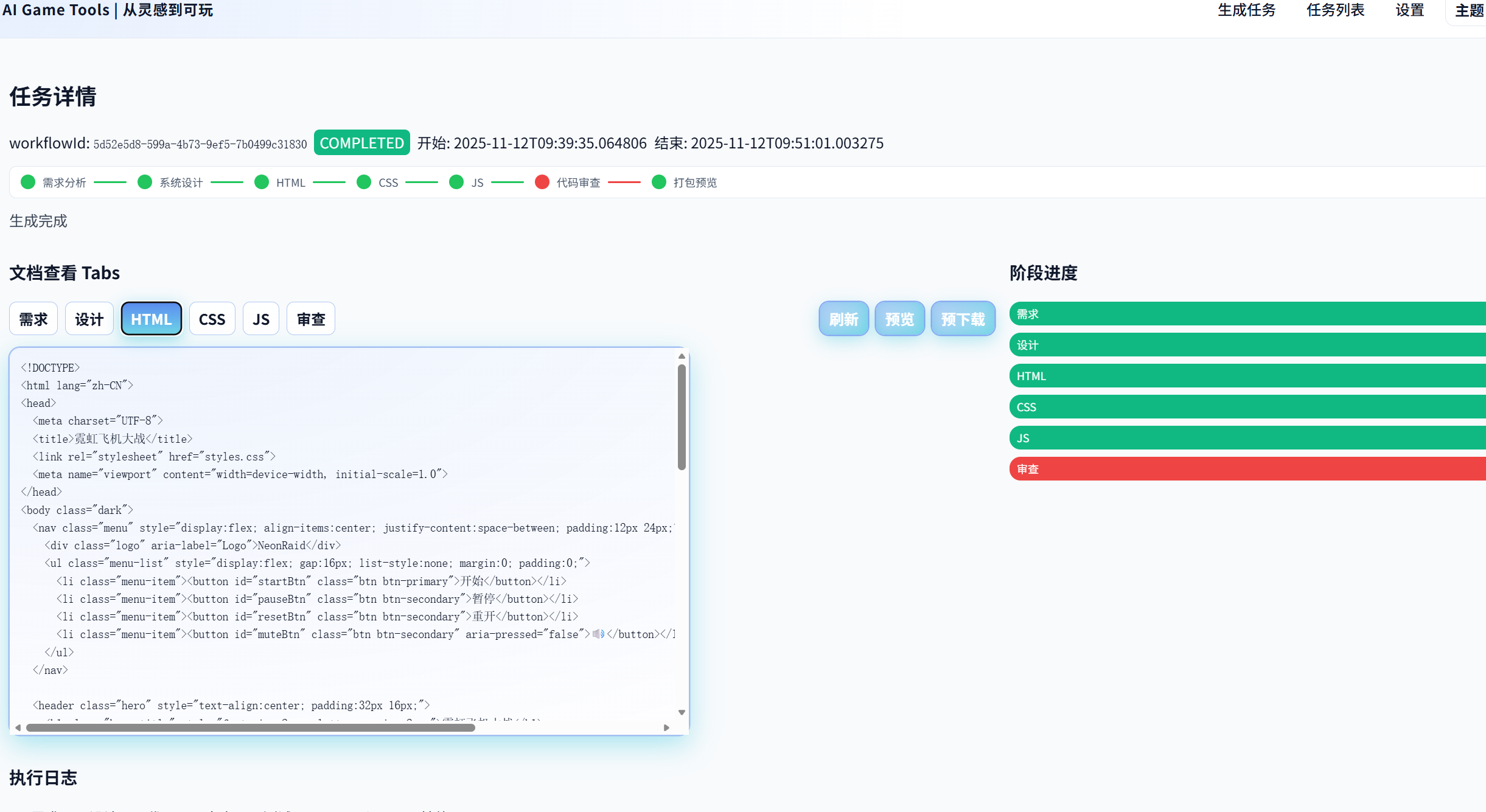Click the 需求分析 green status dot
This screenshot has height=812, width=1486.
tap(28, 182)
